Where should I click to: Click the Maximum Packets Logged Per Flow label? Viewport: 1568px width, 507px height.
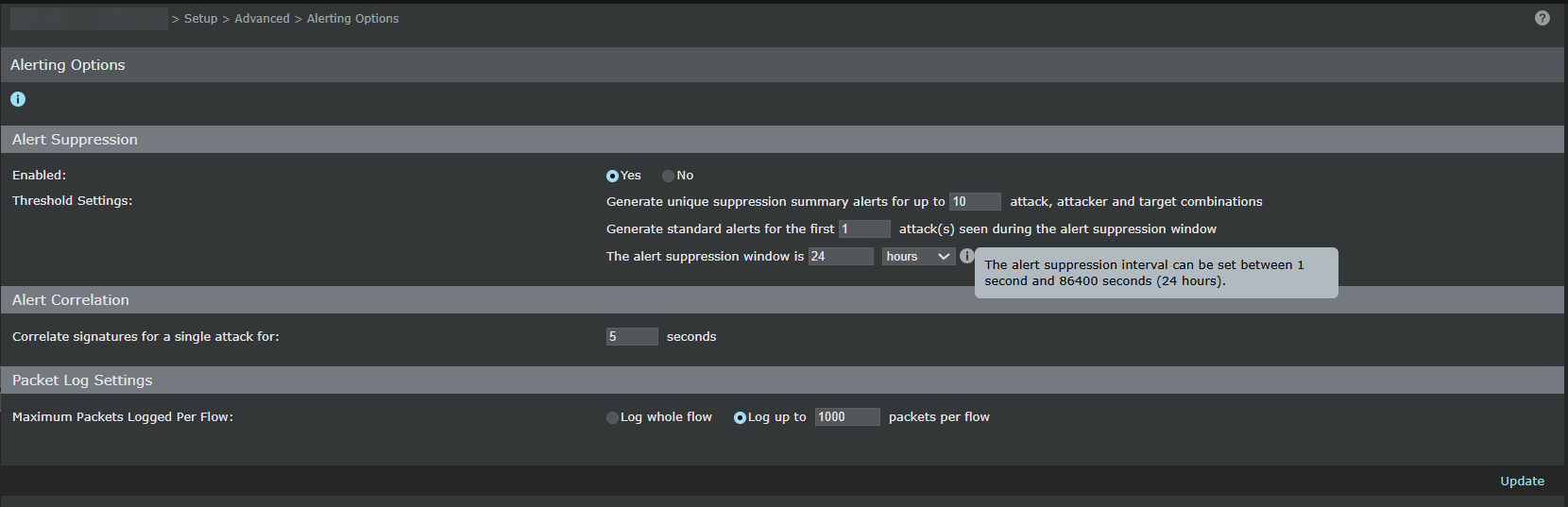(123, 416)
